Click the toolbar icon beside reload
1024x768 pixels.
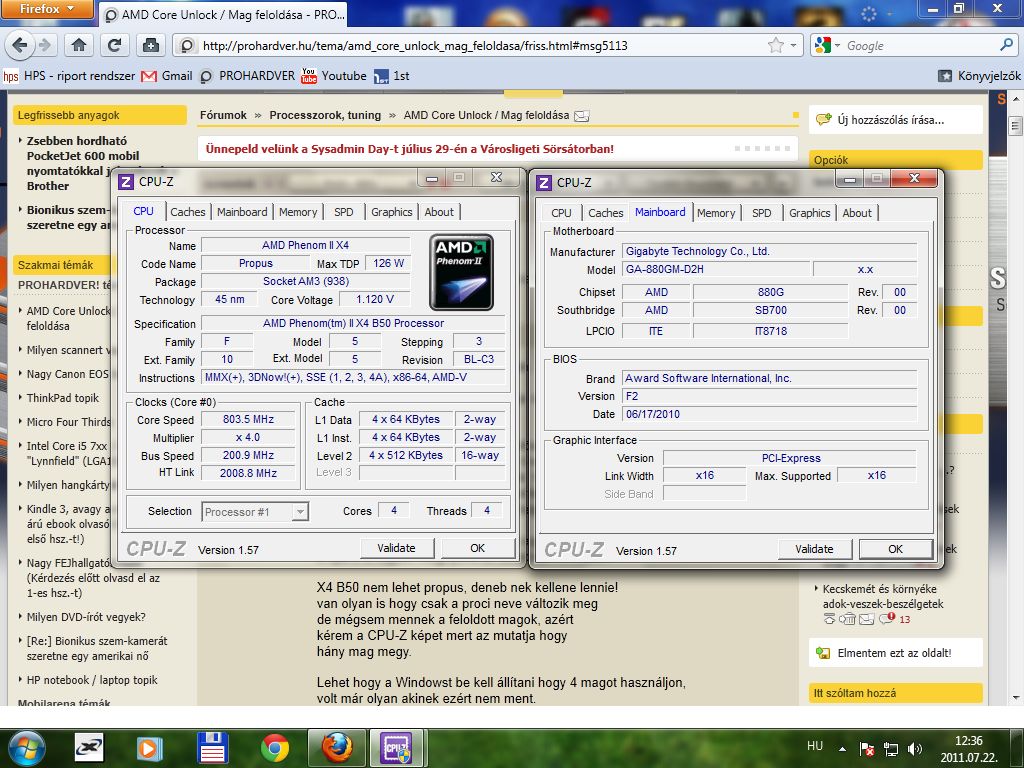point(150,45)
